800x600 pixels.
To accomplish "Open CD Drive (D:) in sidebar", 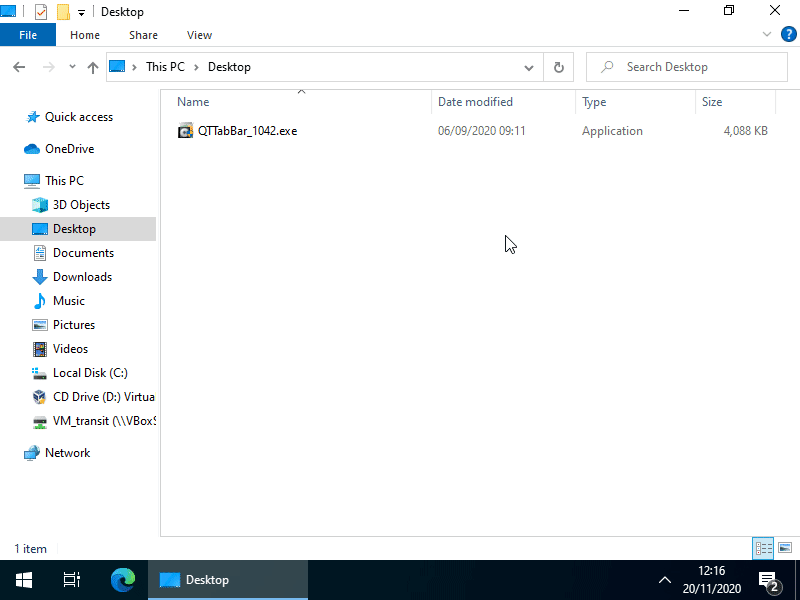I will pos(104,396).
